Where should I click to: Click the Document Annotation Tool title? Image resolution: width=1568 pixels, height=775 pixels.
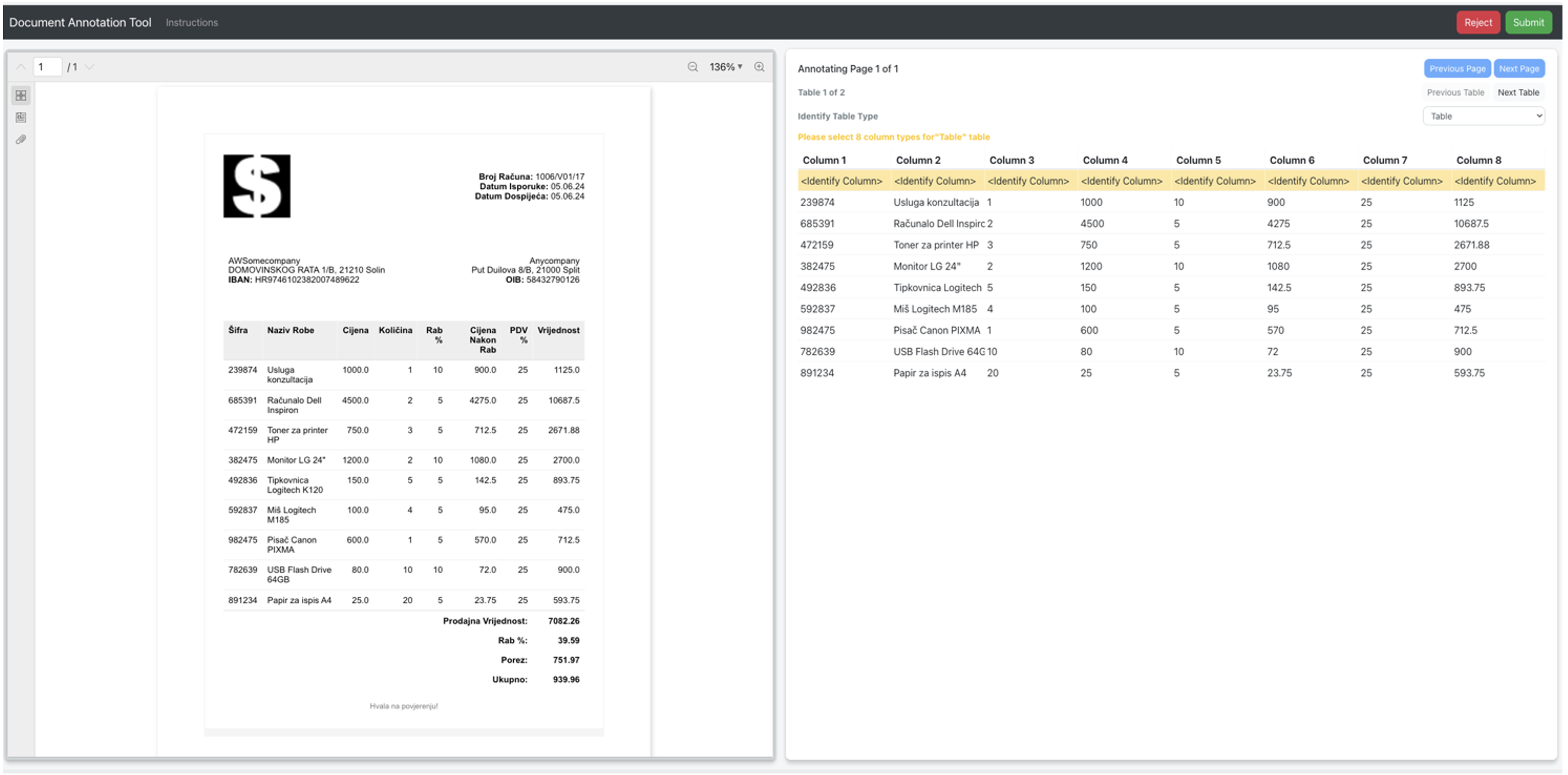point(80,23)
